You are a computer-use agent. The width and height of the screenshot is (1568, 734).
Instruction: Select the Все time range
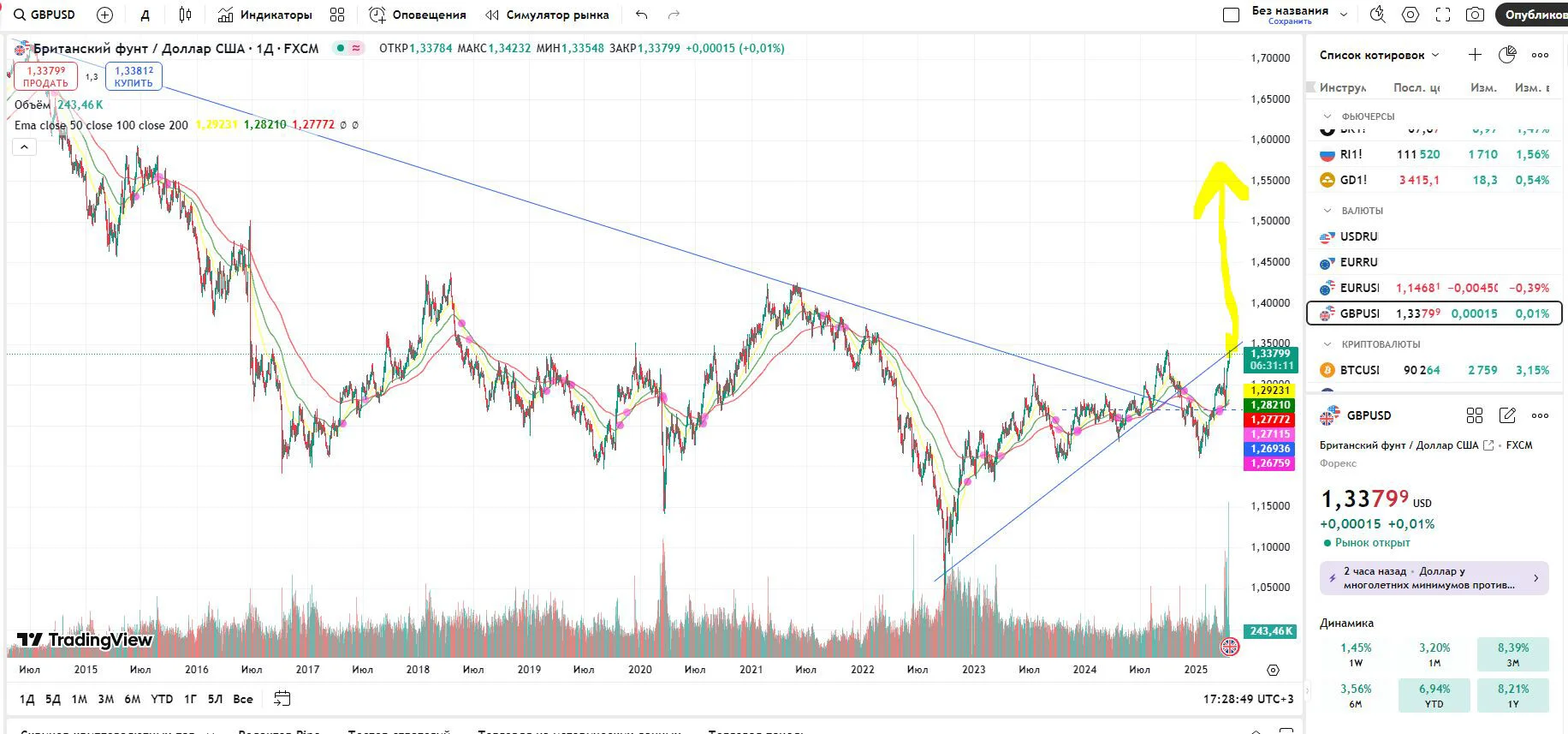pyautogui.click(x=243, y=699)
